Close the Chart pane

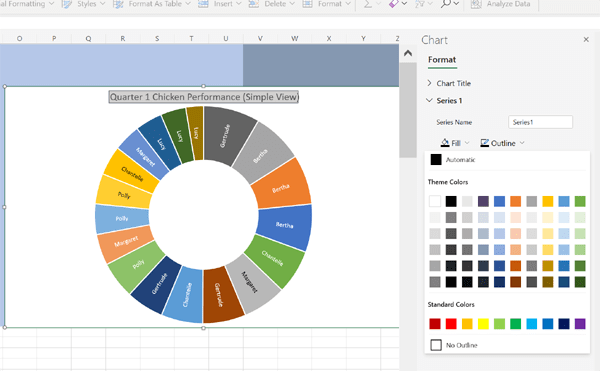tap(586, 40)
